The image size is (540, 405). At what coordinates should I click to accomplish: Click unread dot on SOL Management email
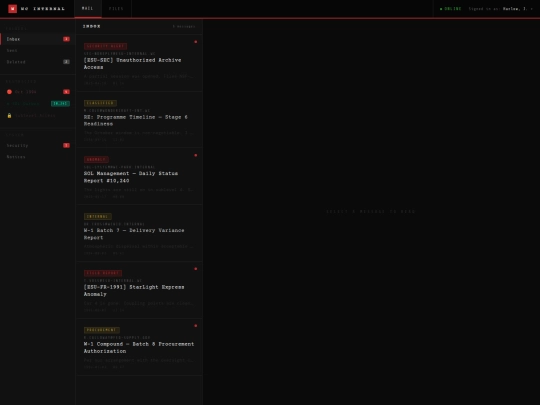[x=196, y=155]
